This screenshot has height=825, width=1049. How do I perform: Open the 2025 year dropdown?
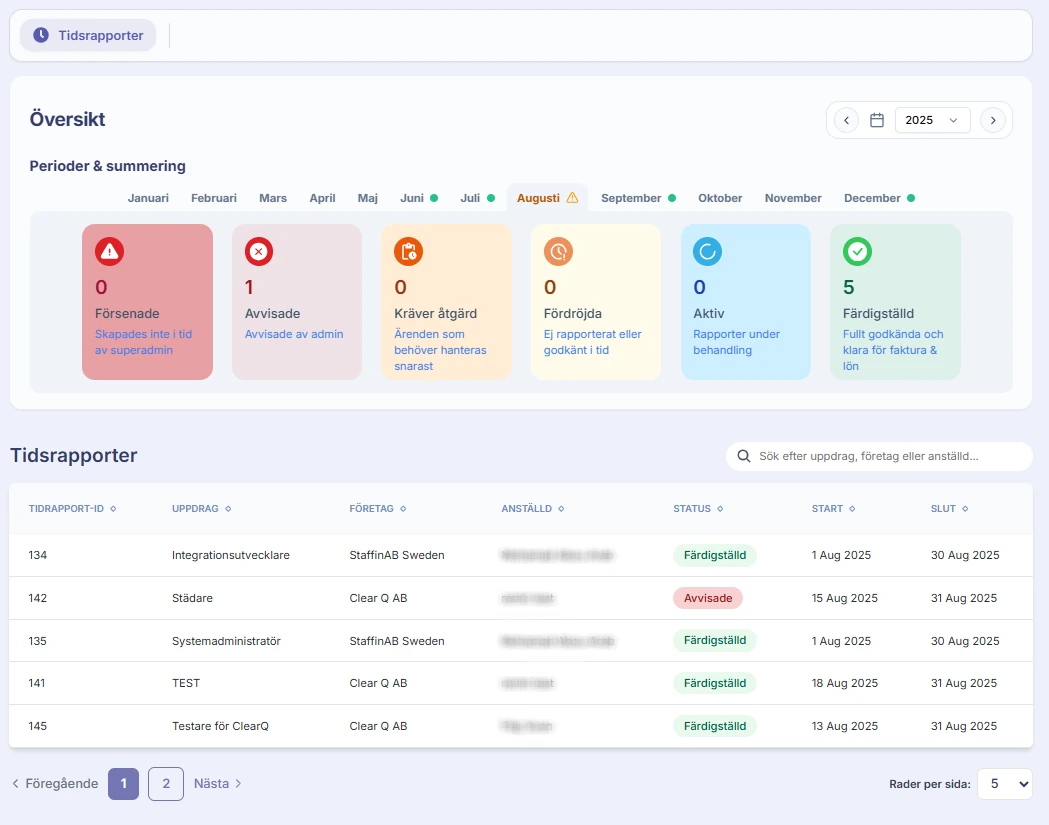pos(933,120)
